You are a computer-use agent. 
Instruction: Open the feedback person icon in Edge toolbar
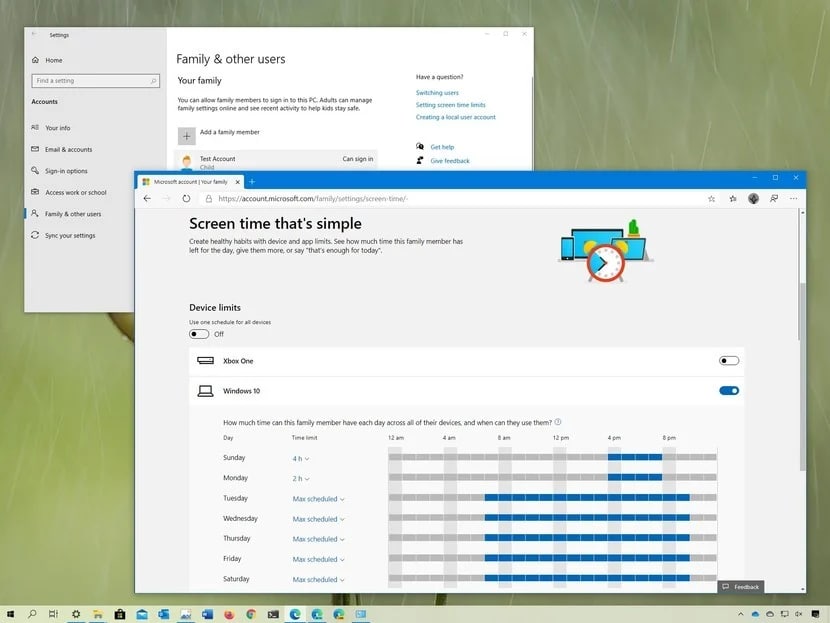774,198
